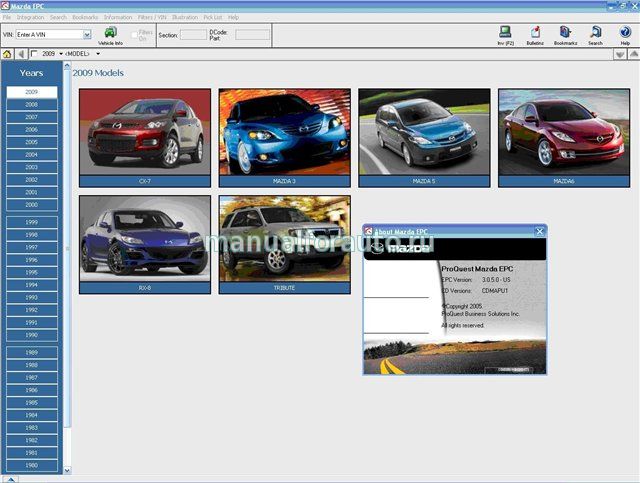Open the Bookmarks menu
This screenshot has width=640, height=483.
click(x=85, y=17)
